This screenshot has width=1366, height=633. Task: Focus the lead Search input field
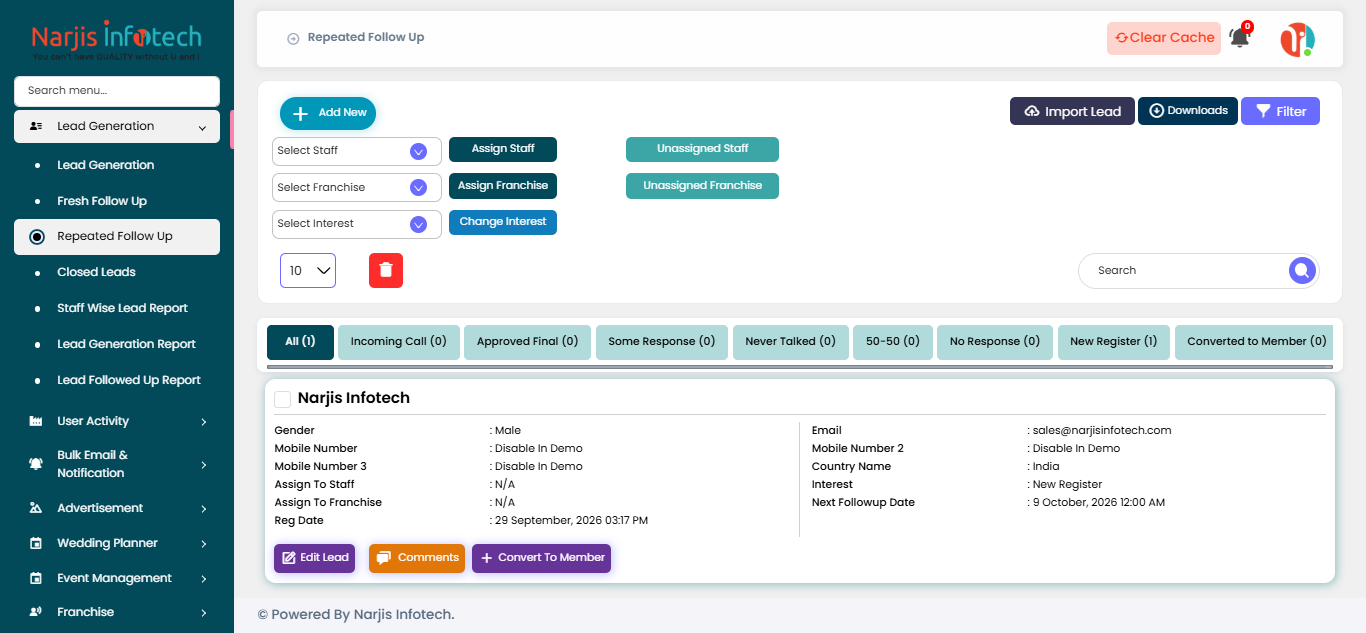coord(1183,271)
